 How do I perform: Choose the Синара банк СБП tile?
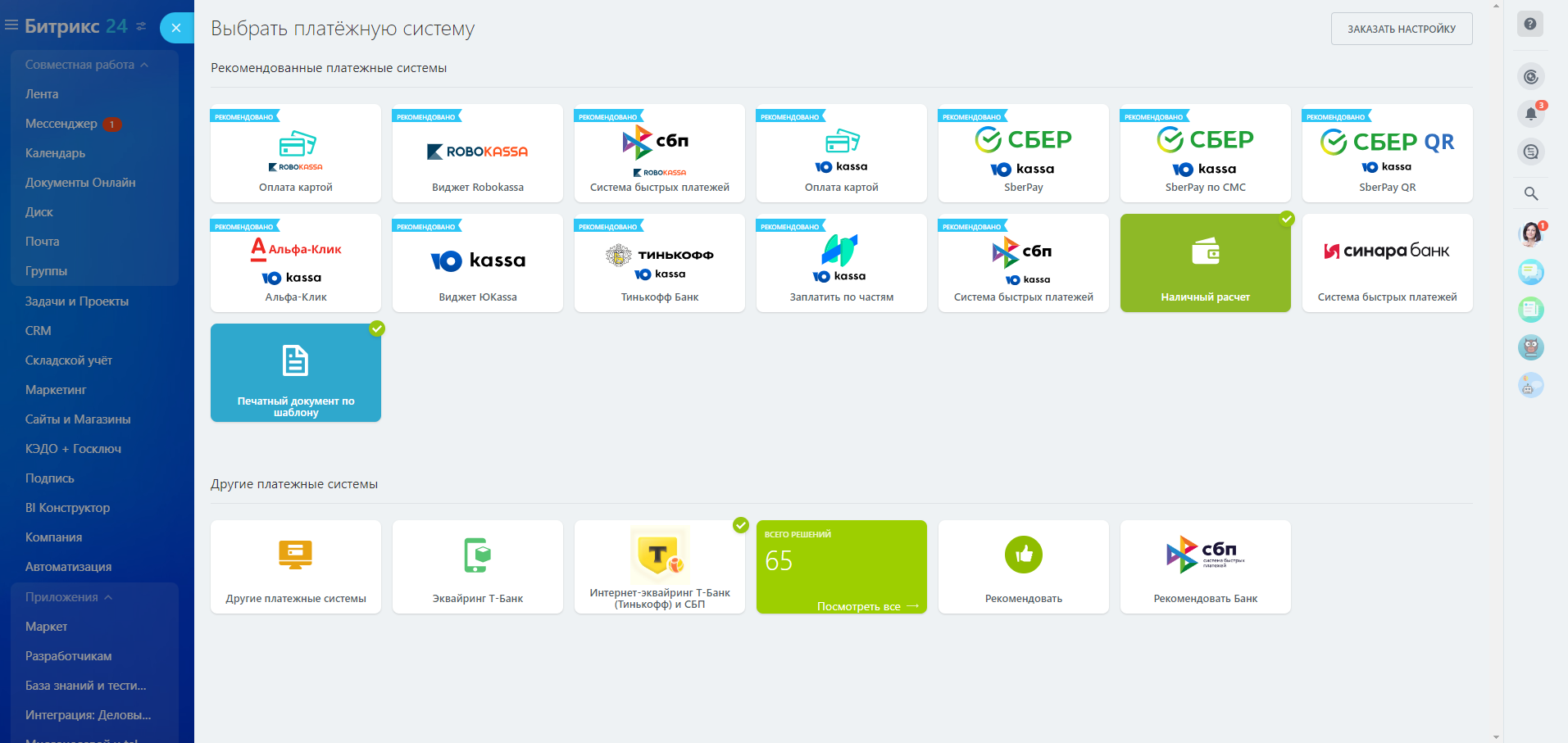1388,263
